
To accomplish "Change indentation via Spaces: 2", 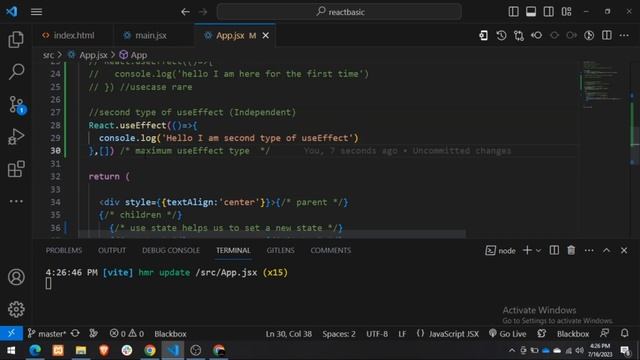I will coord(339,333).
